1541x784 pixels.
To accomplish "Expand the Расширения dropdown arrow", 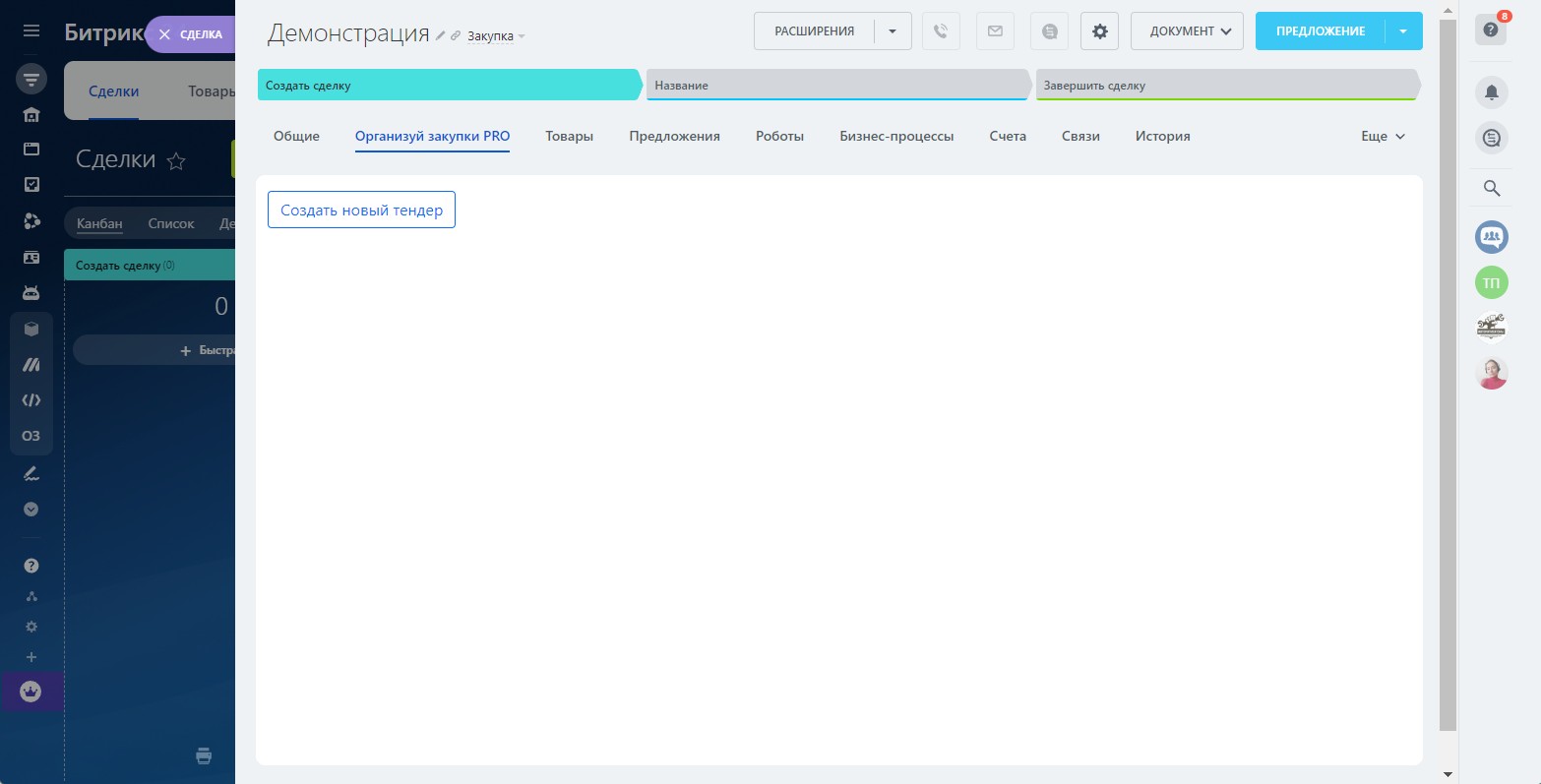I will [893, 31].
